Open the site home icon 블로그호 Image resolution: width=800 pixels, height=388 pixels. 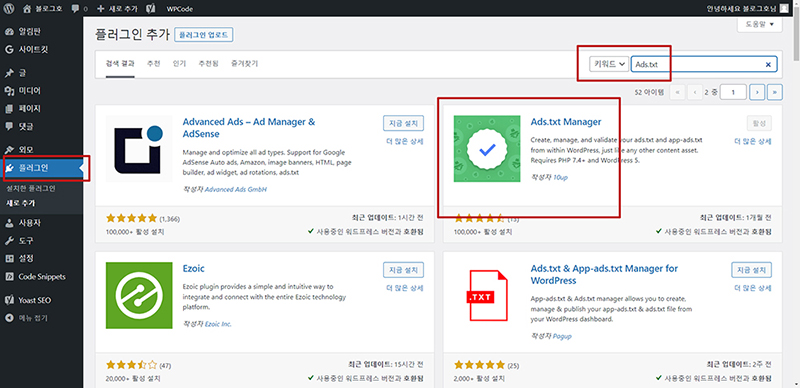click(x=43, y=9)
